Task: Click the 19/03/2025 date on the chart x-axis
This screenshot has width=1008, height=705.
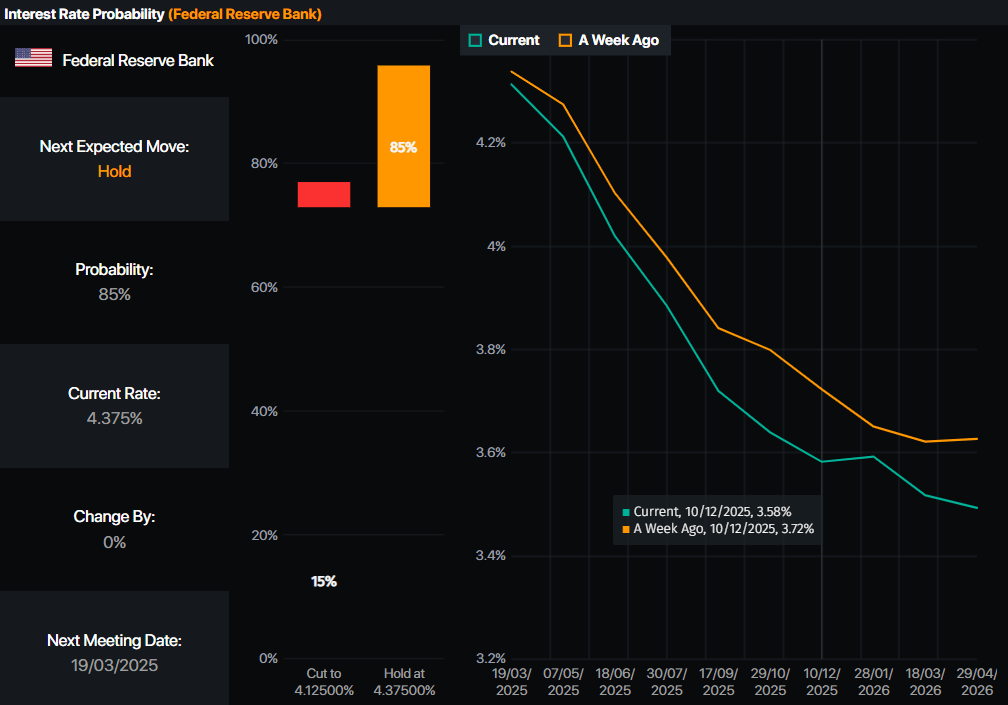Action: click(x=511, y=683)
